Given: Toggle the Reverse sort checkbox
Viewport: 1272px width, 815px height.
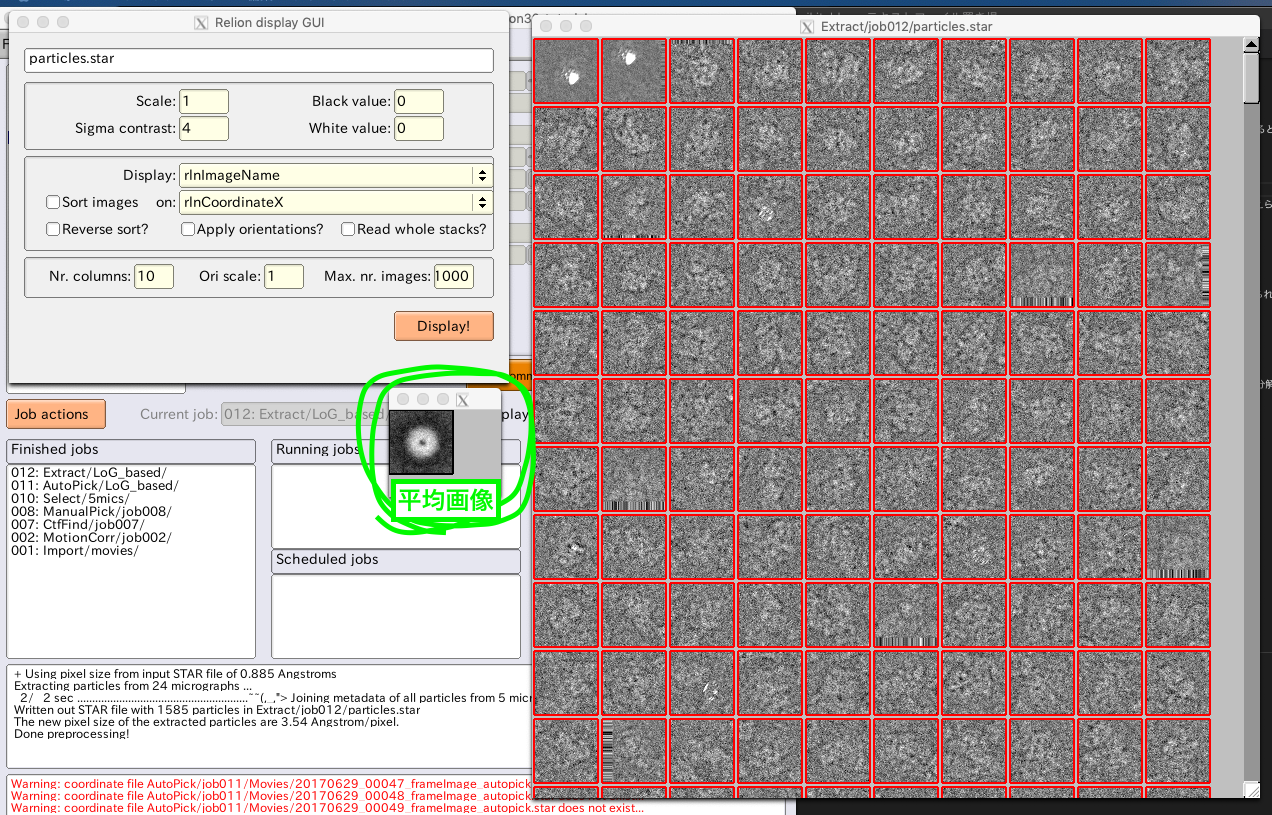Looking at the screenshot, I should pyautogui.click(x=54, y=229).
